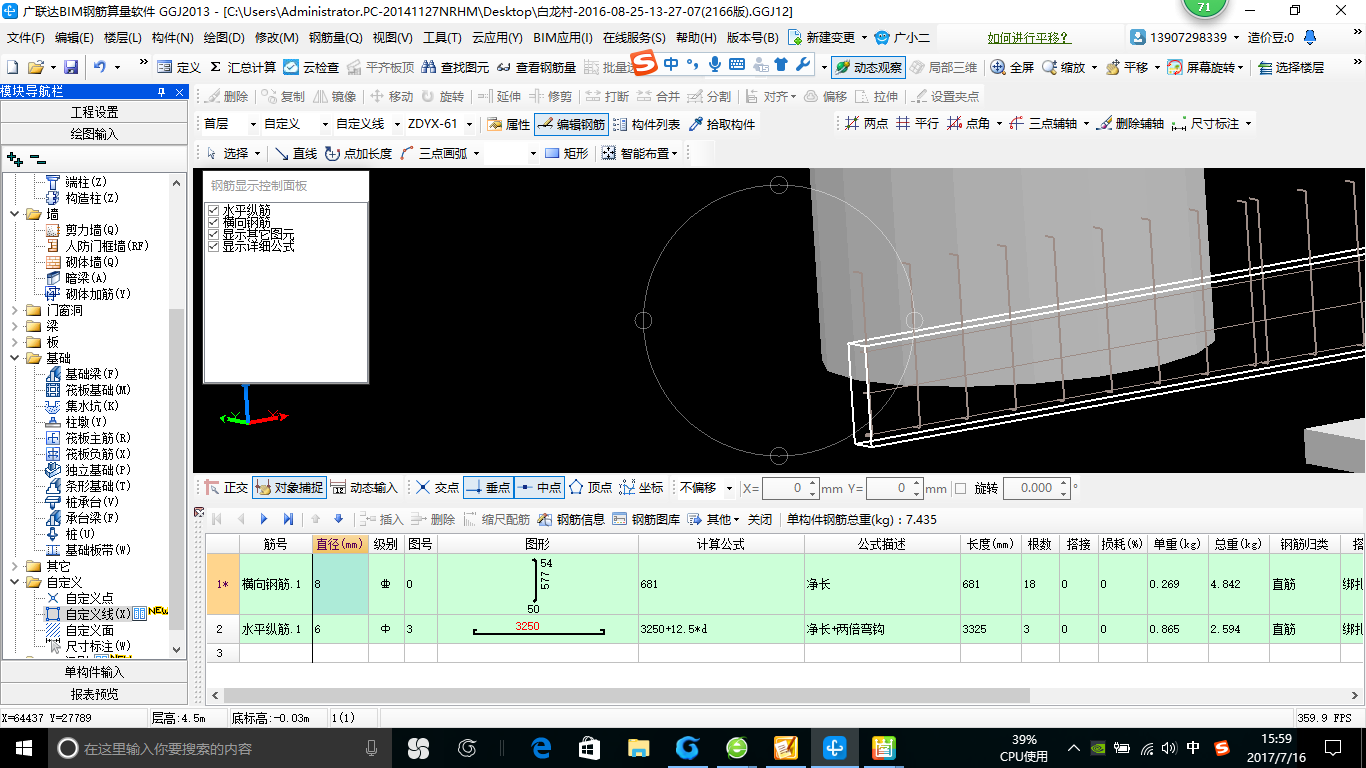Open Microsoft Edge from the taskbar
This screenshot has width=1366, height=768.
(541, 747)
